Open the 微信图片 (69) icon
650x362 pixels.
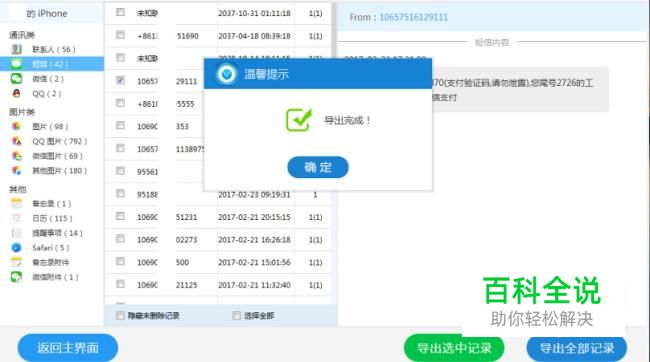[16, 156]
